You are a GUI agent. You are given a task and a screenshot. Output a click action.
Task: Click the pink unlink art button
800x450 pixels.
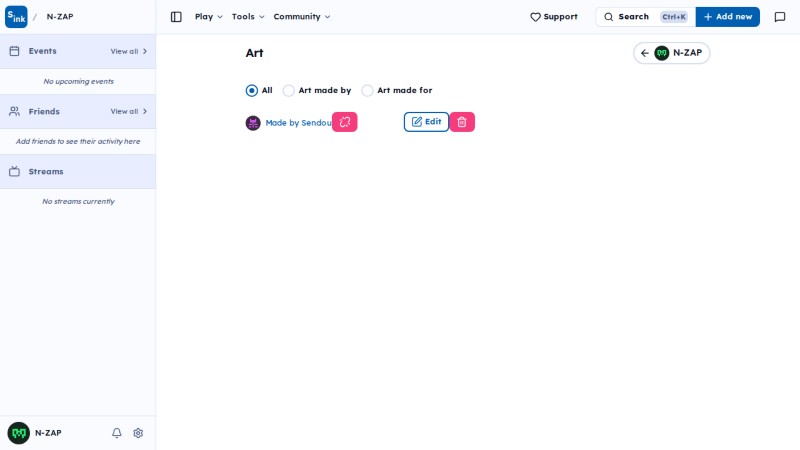click(x=345, y=122)
